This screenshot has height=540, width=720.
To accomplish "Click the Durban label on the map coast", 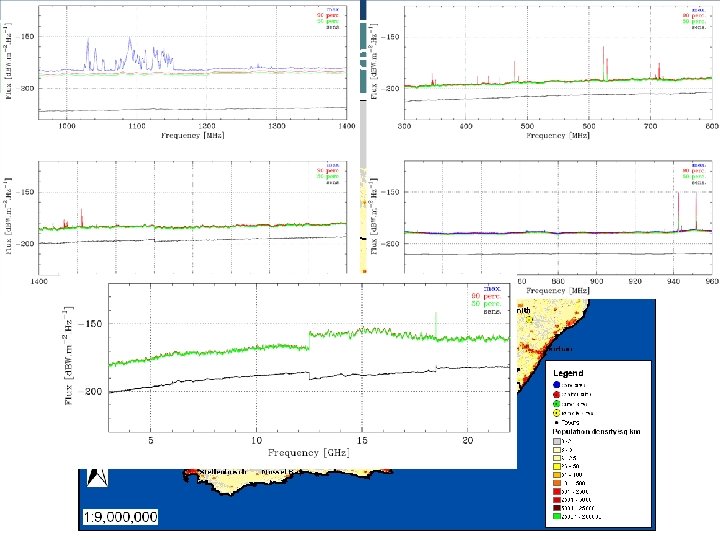I will (560, 349).
